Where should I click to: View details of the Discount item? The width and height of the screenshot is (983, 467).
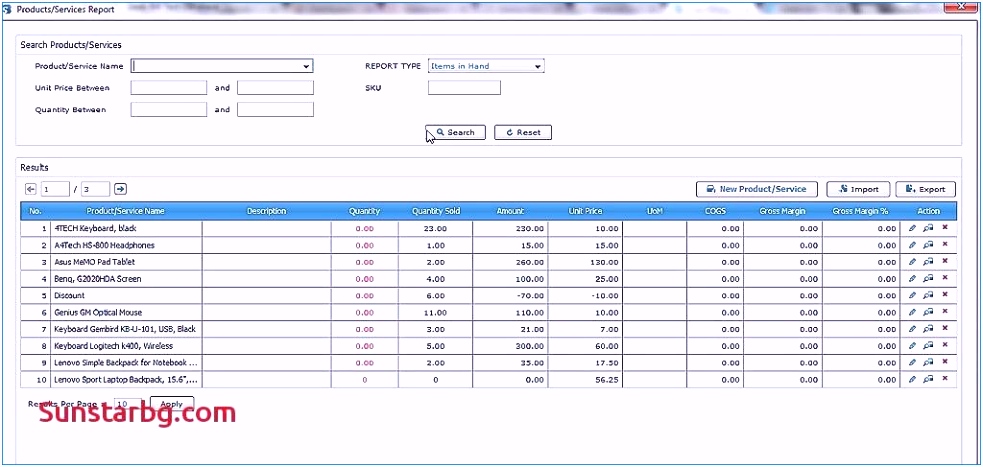coord(928,295)
